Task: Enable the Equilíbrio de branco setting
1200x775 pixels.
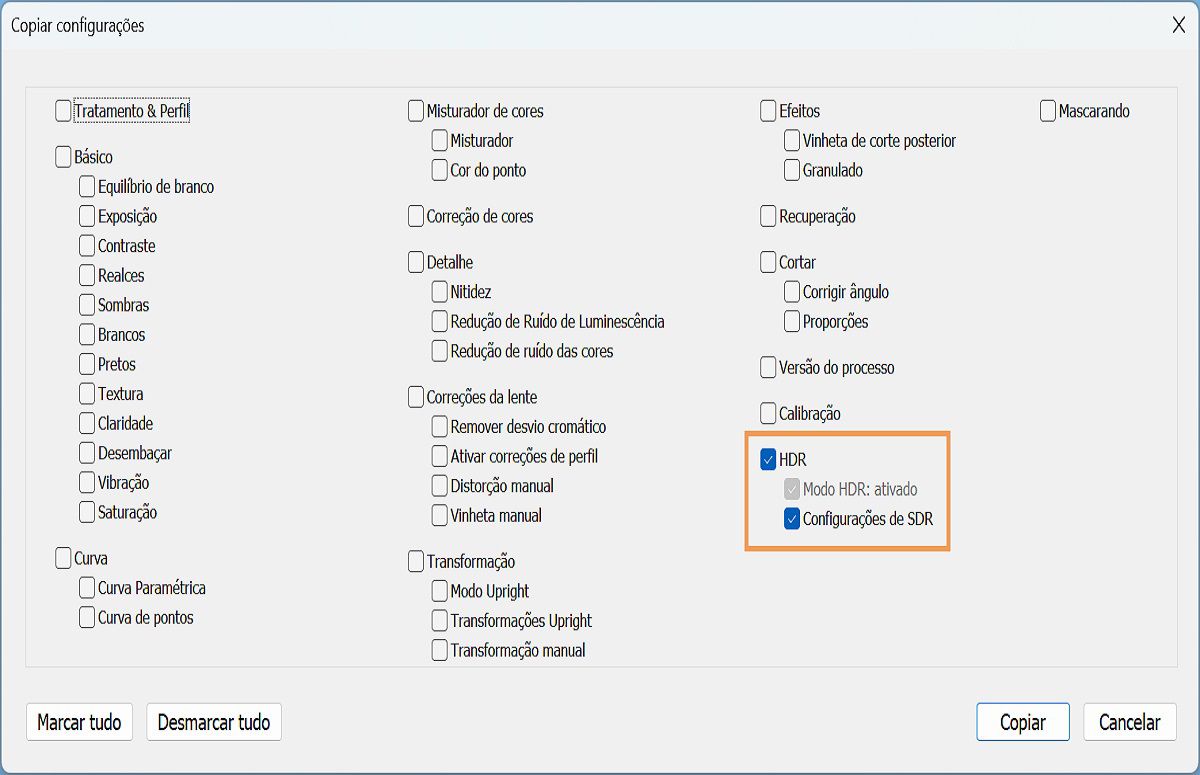Action: (x=86, y=186)
